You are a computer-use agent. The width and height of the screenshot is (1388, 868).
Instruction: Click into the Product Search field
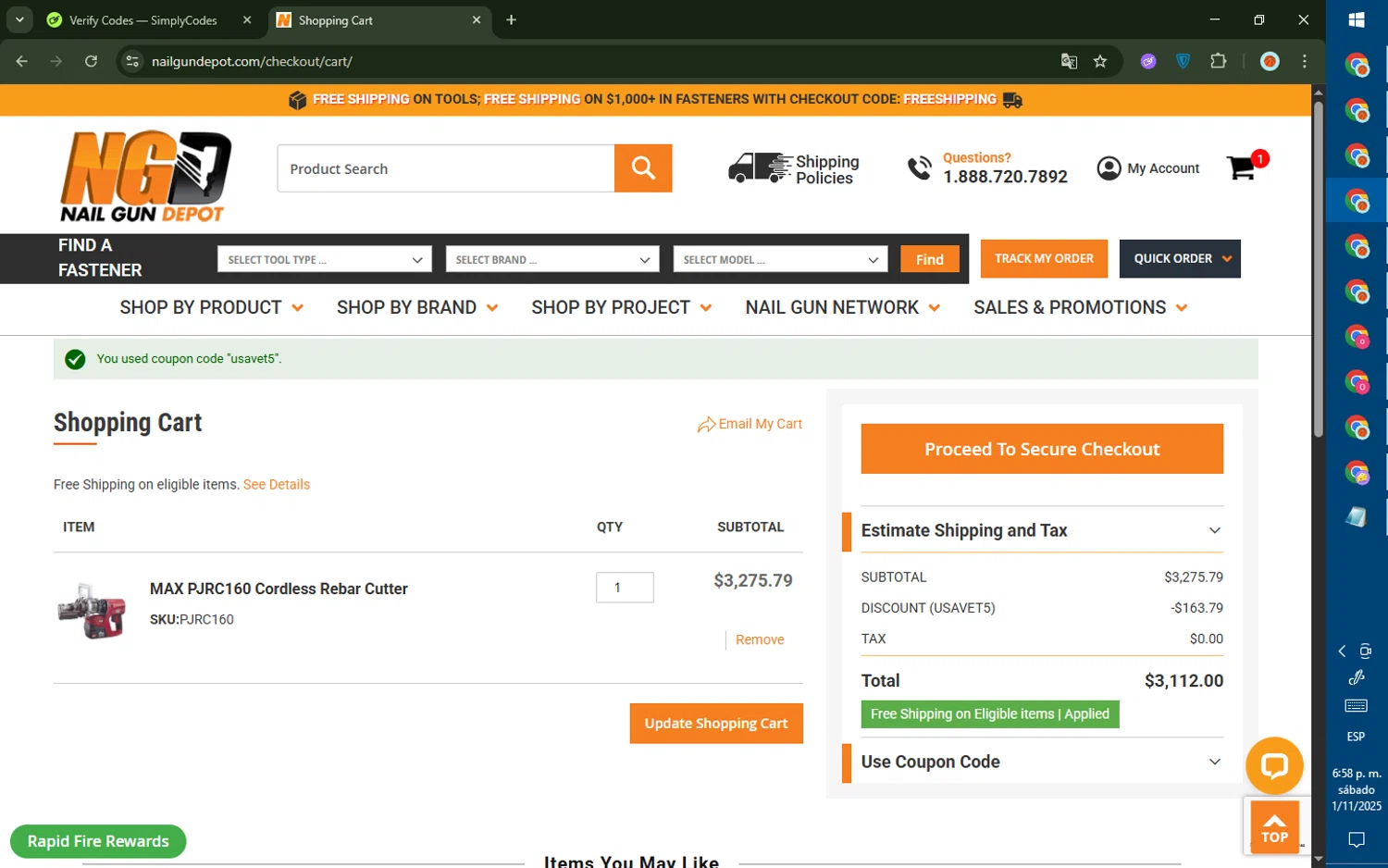click(446, 168)
